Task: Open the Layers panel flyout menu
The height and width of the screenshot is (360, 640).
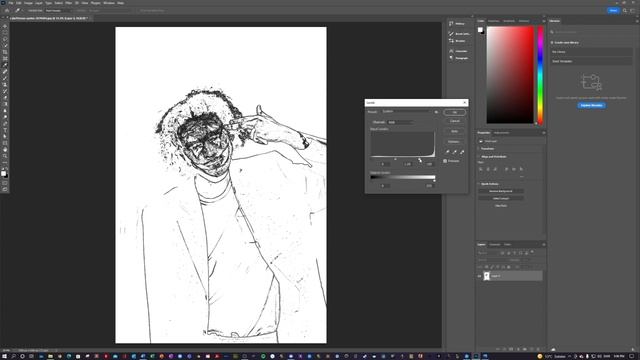Action: click(543, 245)
